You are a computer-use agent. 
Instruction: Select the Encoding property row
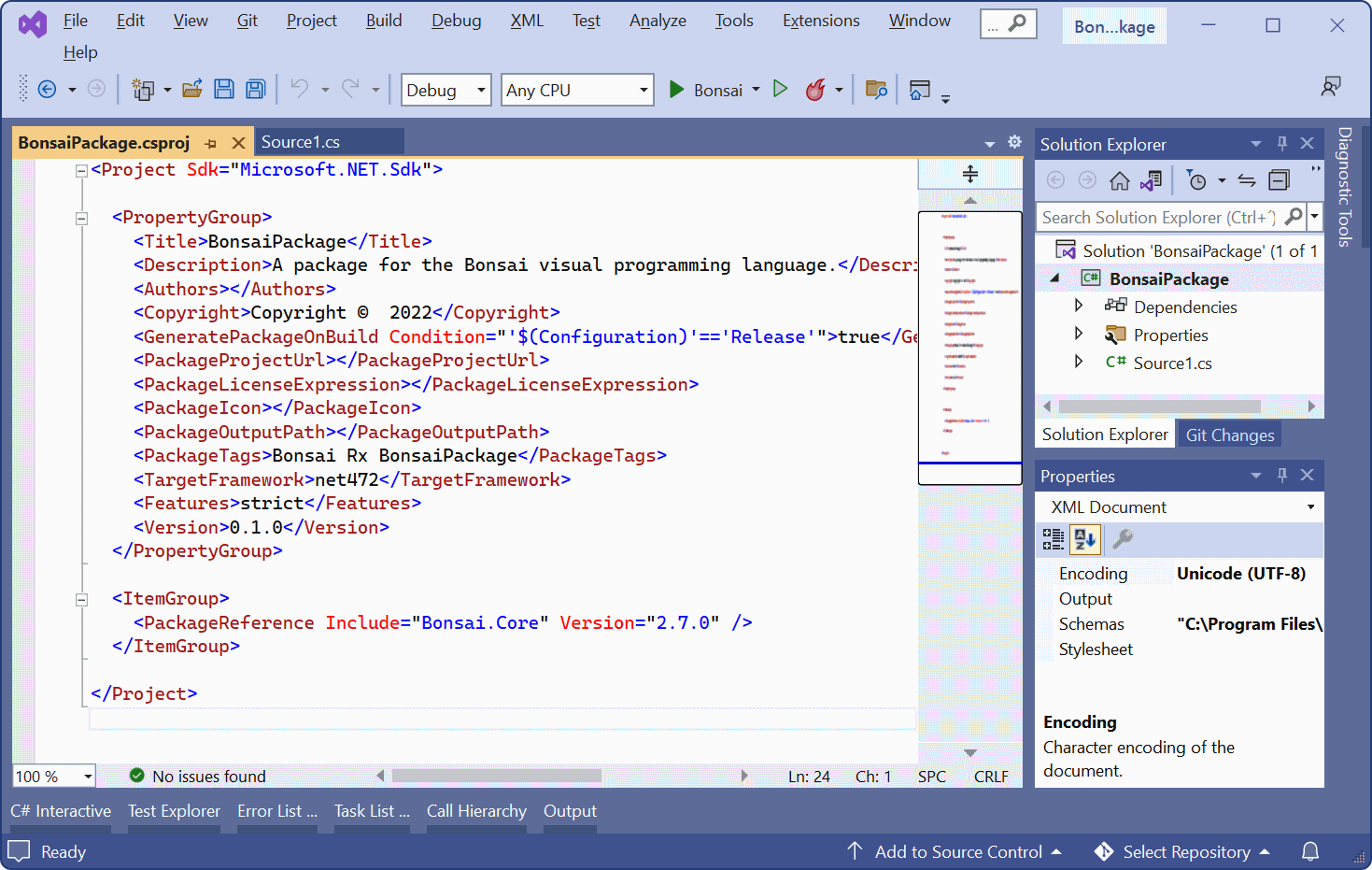click(x=1180, y=573)
